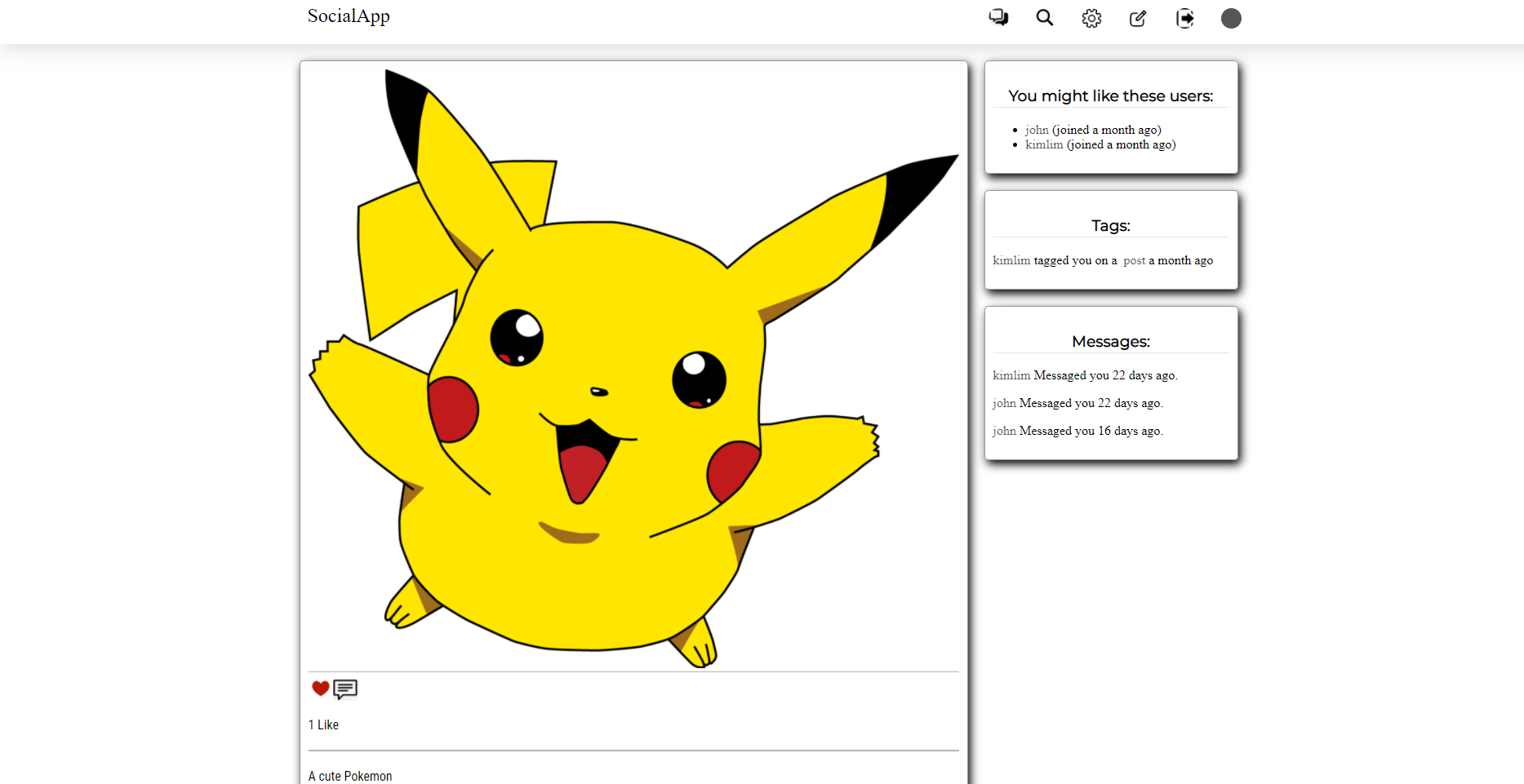Click the Pikachu post image

click(633, 367)
